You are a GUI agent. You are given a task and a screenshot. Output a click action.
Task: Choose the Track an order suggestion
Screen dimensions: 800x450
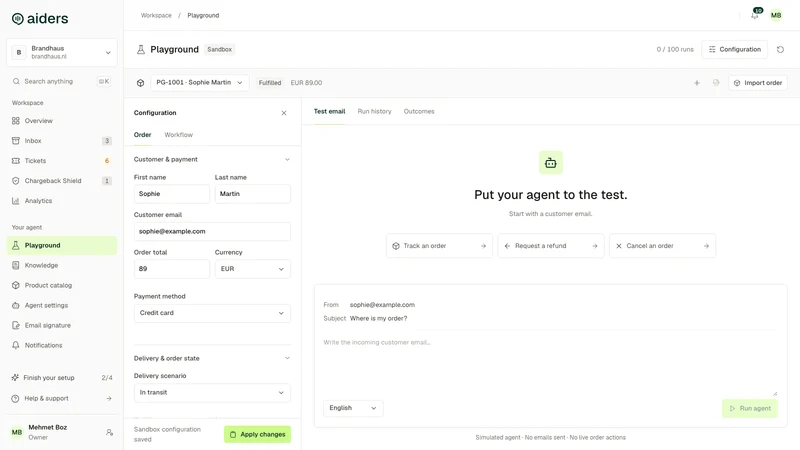pyautogui.click(x=439, y=246)
